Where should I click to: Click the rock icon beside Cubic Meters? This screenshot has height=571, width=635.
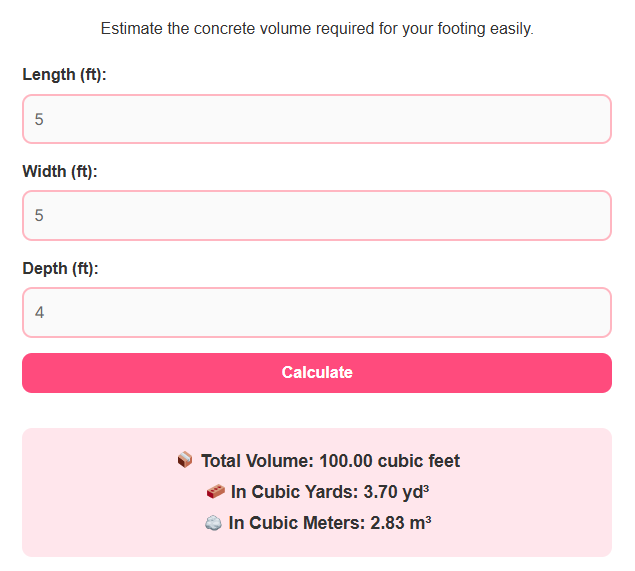point(213,523)
